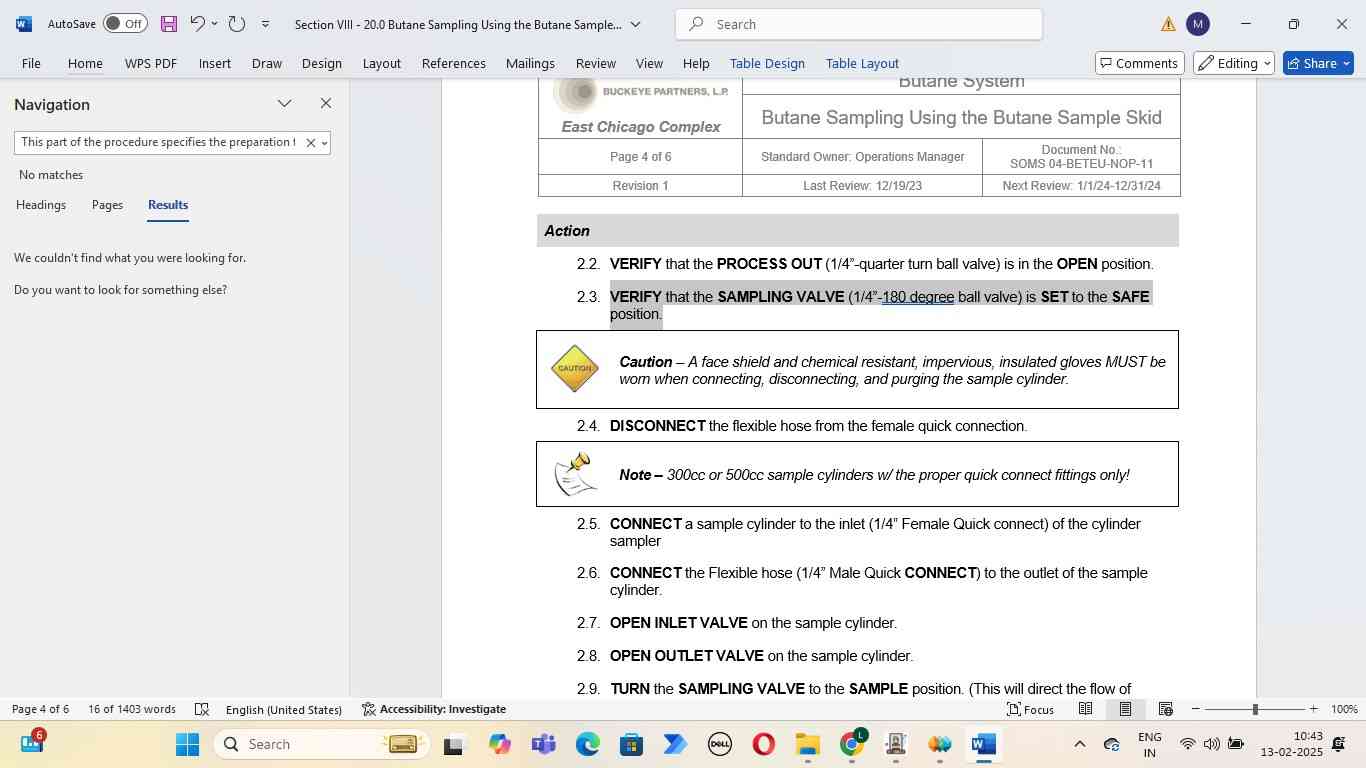The image size is (1366, 768).
Task: Open the user account avatar M
Action: tap(1198, 24)
